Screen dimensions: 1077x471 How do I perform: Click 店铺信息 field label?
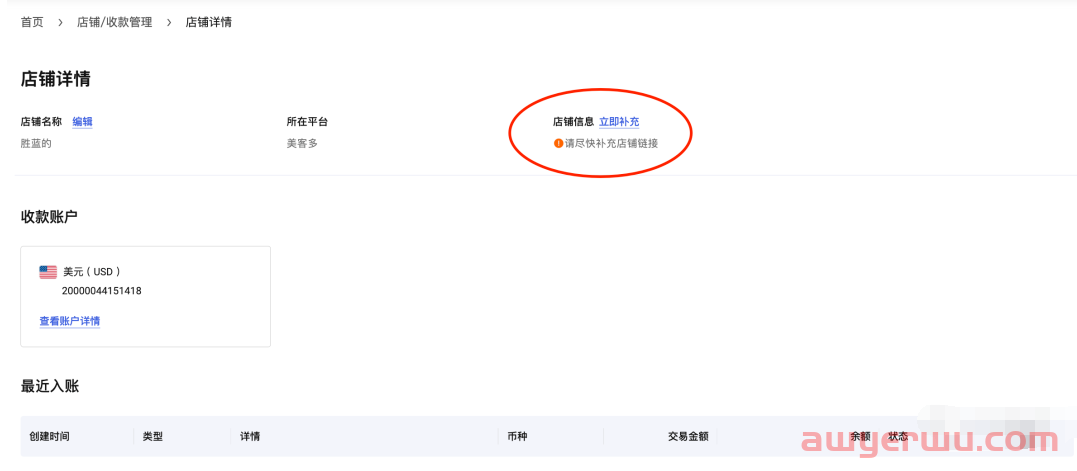(x=574, y=122)
